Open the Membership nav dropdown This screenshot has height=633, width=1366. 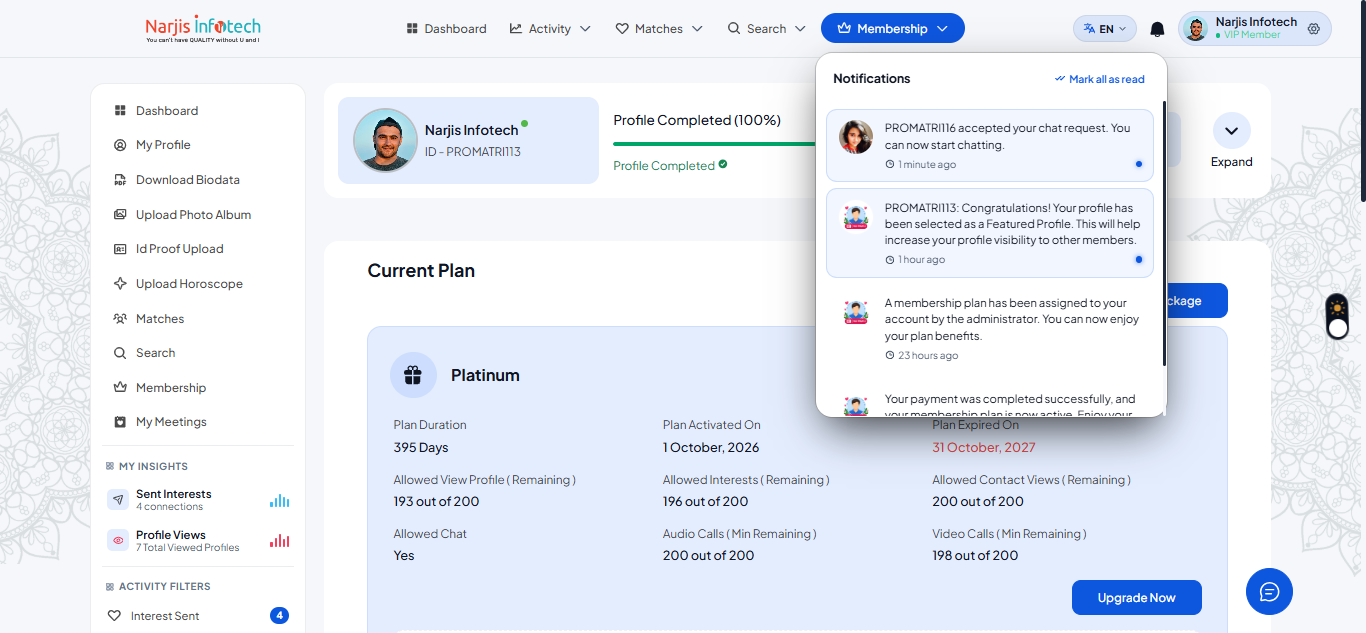click(x=893, y=28)
